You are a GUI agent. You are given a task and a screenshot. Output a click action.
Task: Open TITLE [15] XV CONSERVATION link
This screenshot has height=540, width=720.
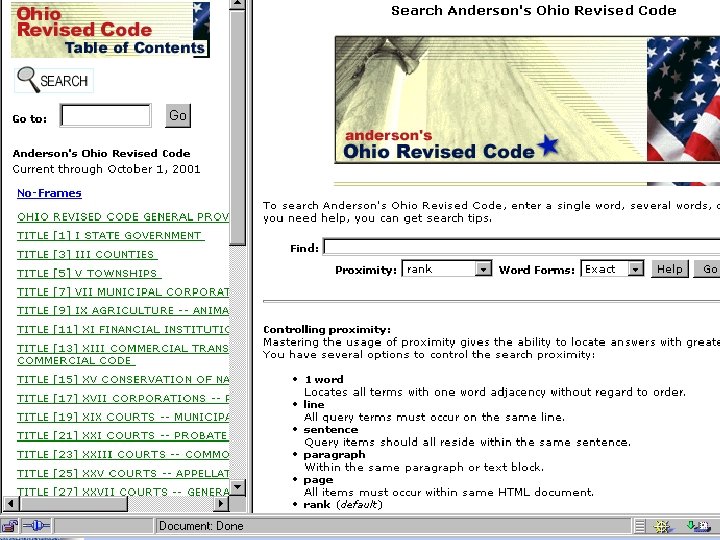(123, 380)
